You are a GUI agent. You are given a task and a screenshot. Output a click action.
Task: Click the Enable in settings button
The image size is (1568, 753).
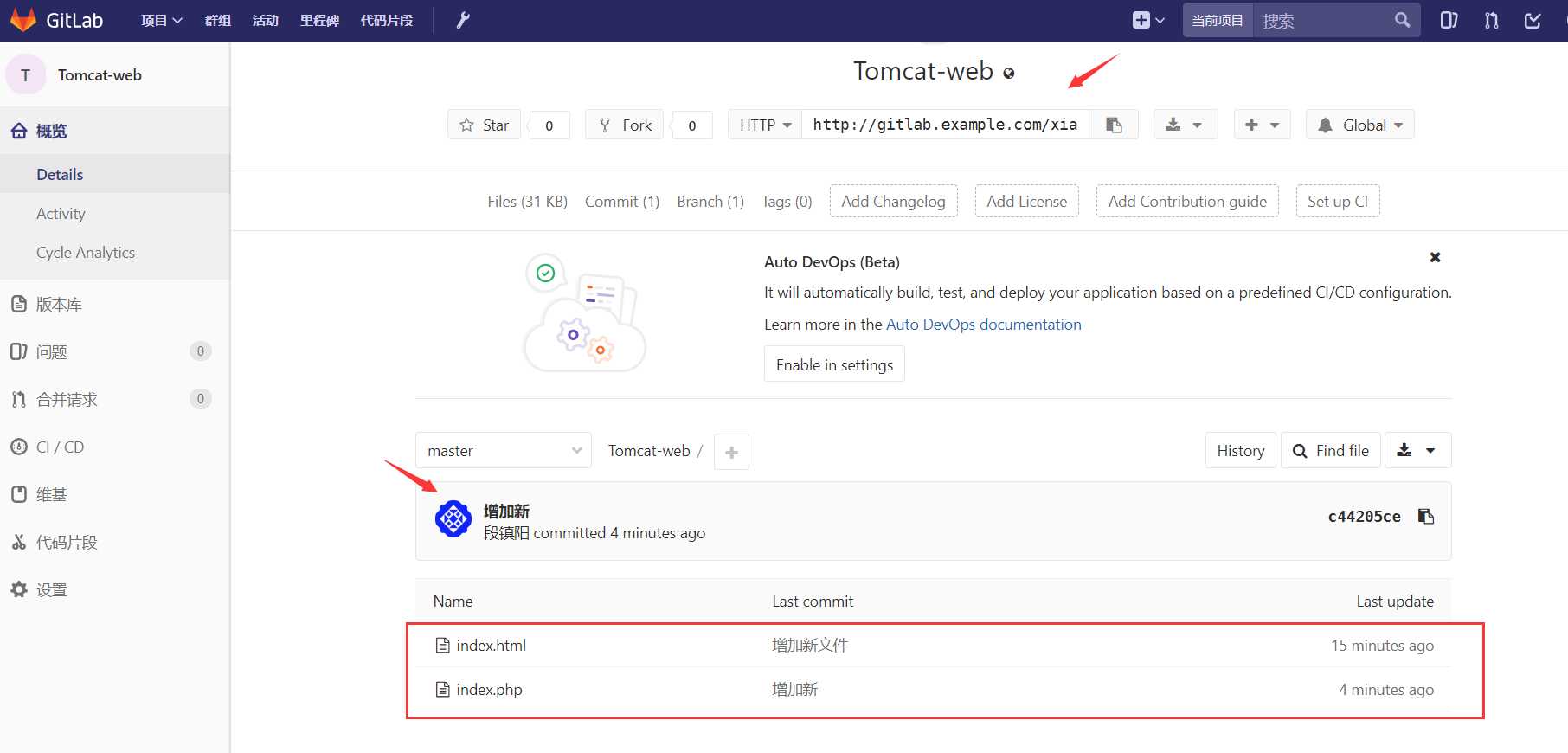click(x=834, y=364)
